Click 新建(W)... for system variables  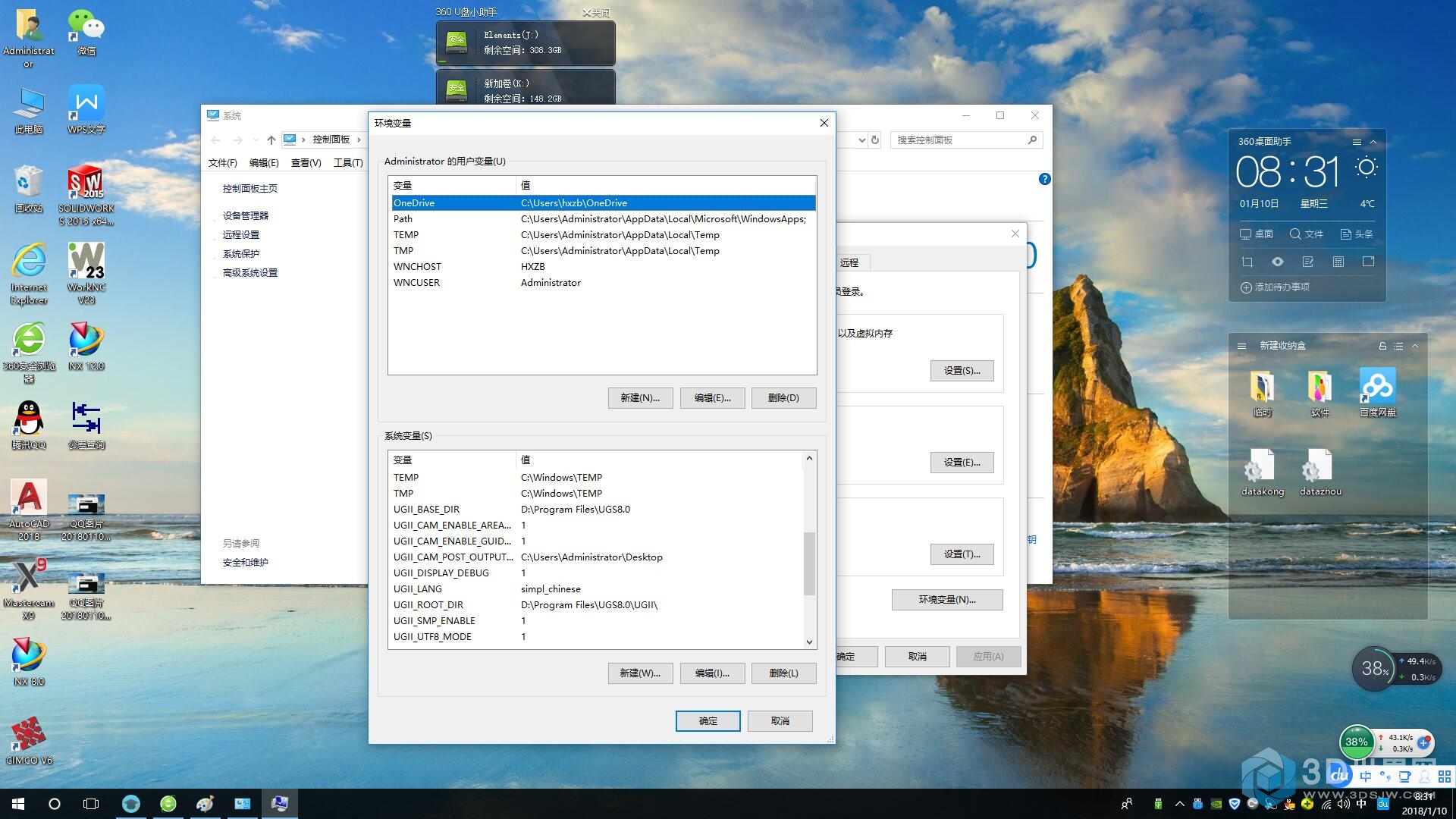[640, 673]
